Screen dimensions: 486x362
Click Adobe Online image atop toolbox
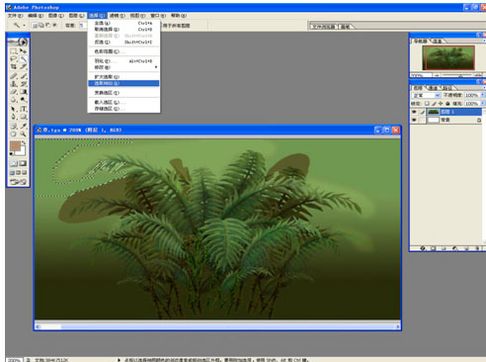(18, 42)
